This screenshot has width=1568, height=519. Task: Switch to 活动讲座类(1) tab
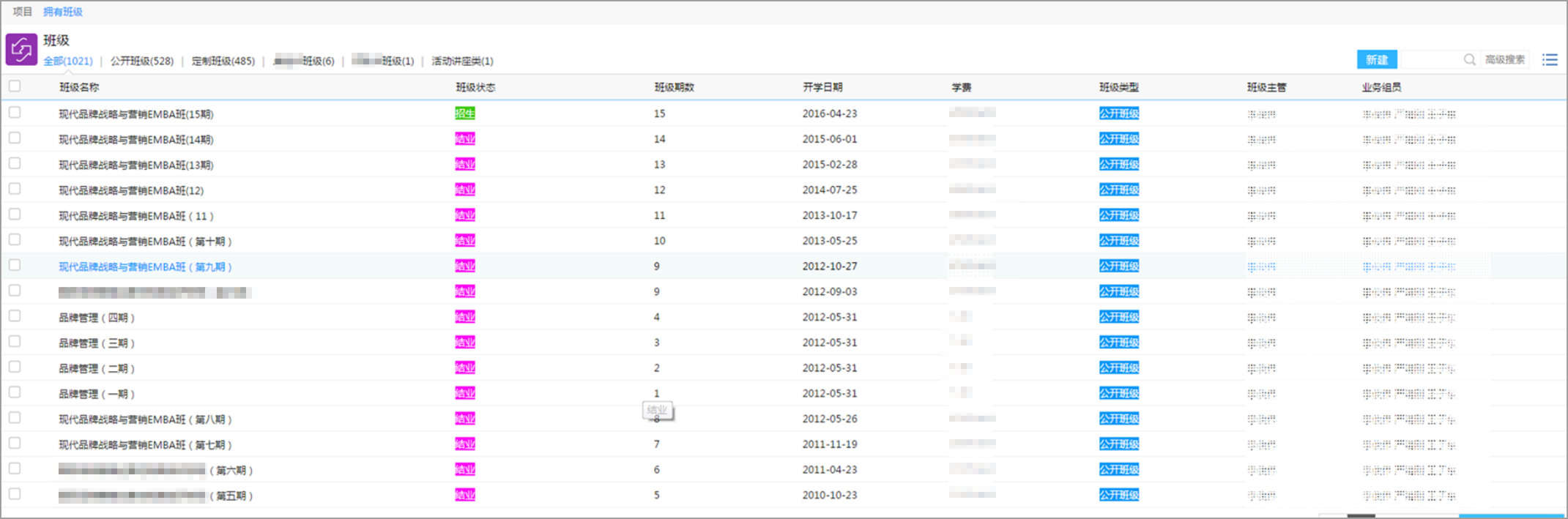pos(462,61)
